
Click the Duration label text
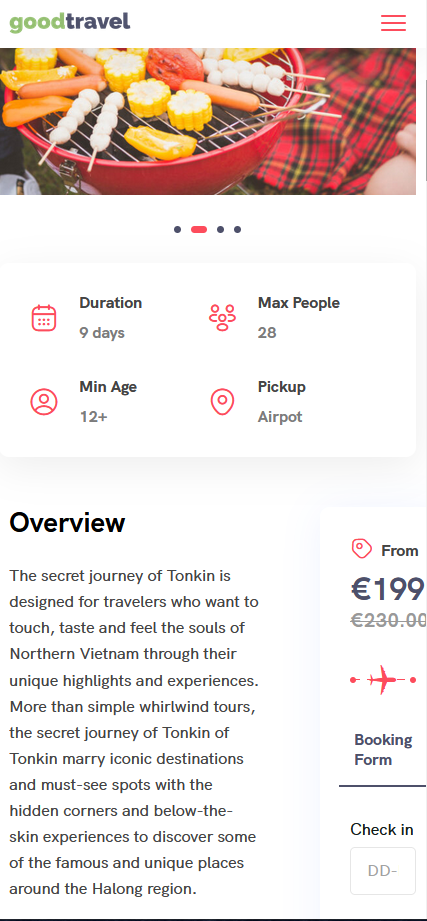[x=110, y=303]
